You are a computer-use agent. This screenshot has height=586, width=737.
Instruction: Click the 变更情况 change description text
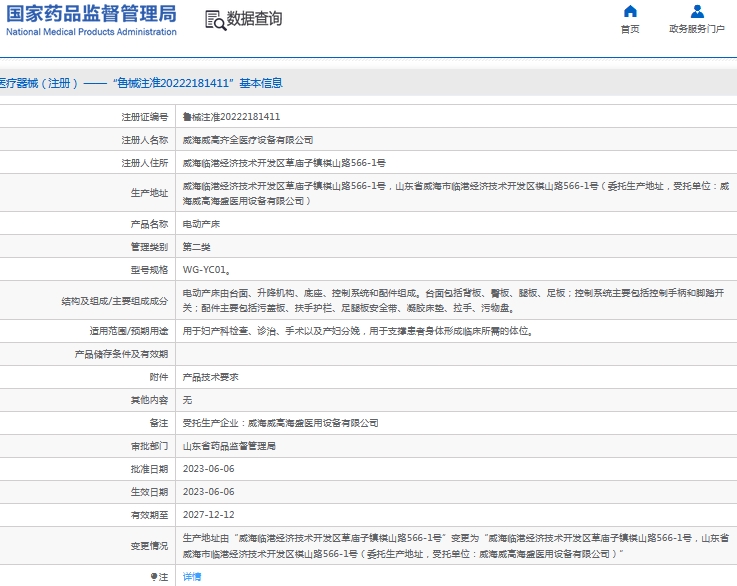(456, 546)
